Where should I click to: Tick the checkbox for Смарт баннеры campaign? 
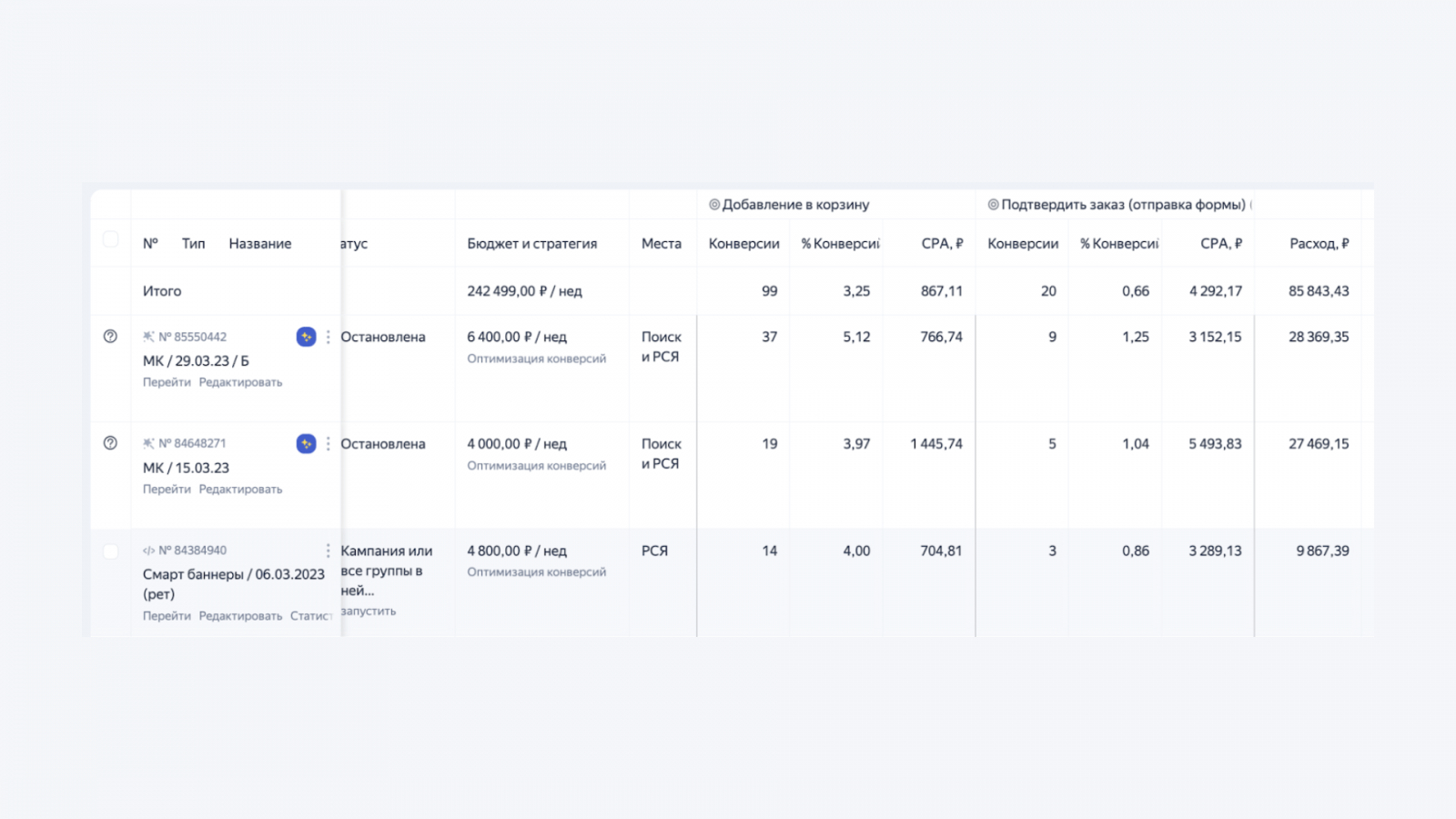point(111,551)
